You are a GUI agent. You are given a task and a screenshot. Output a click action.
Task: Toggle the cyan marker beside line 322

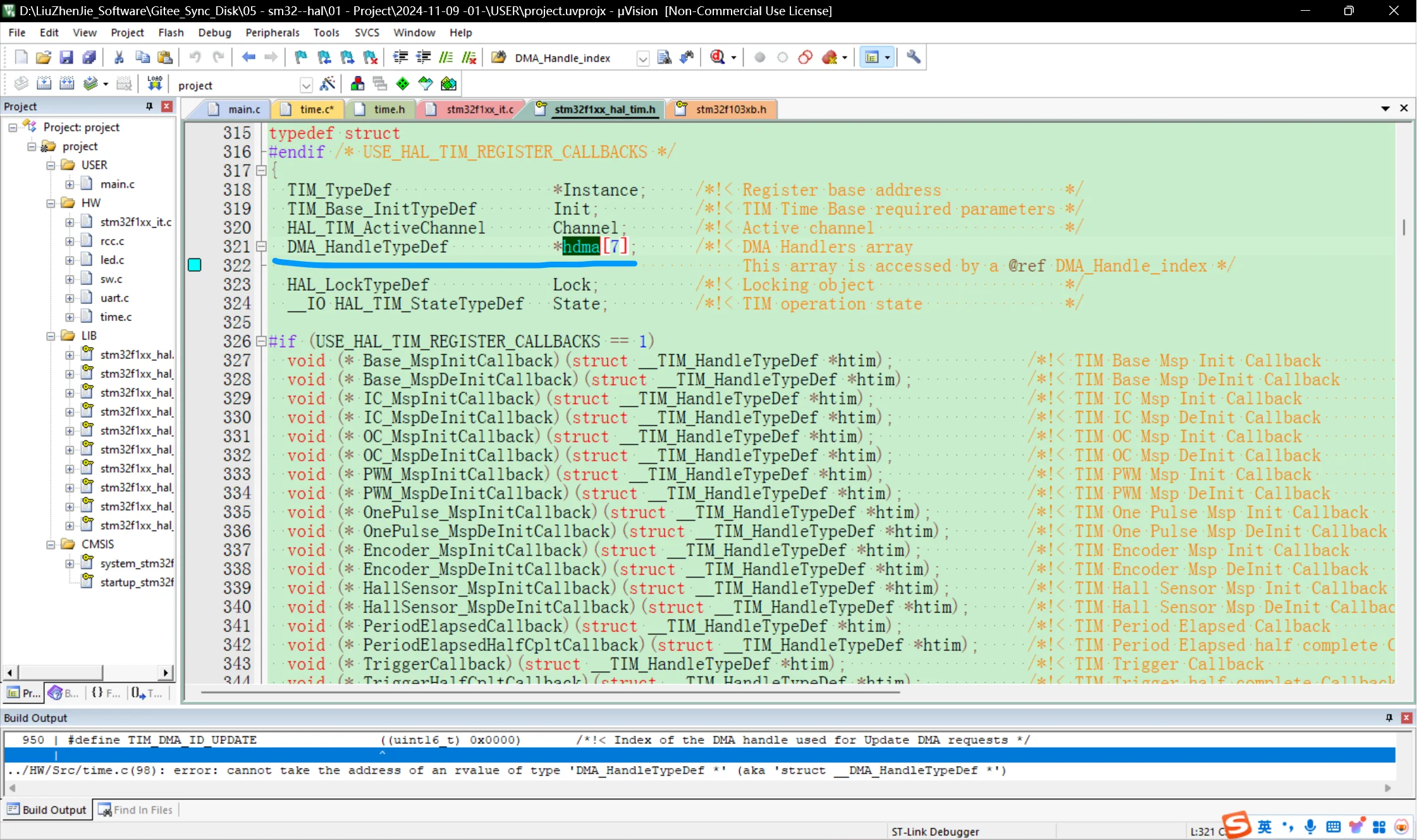pos(195,265)
